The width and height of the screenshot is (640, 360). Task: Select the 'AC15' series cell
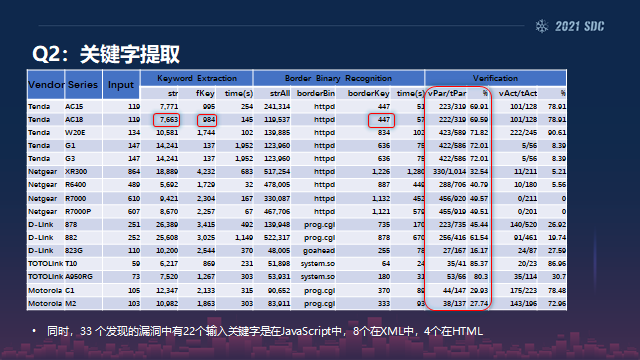[x=74, y=107]
